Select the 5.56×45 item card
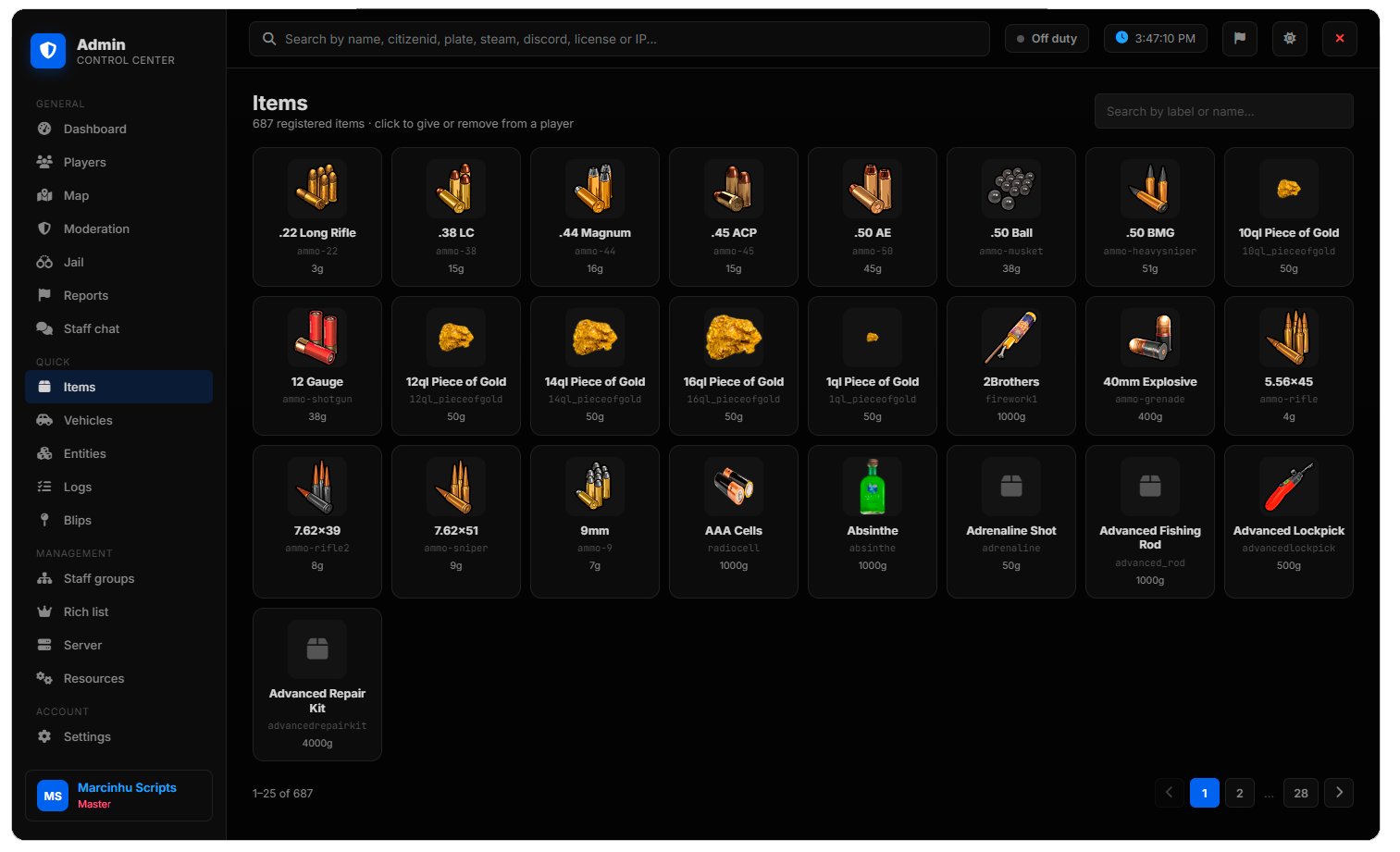This screenshot has width=1400, height=852. click(1289, 365)
